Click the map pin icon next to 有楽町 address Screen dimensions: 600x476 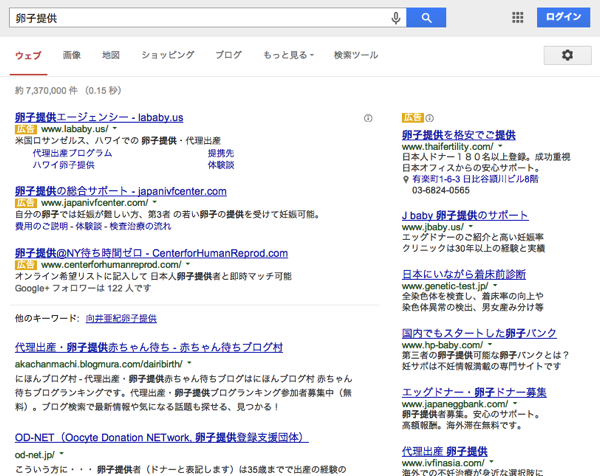point(406,179)
